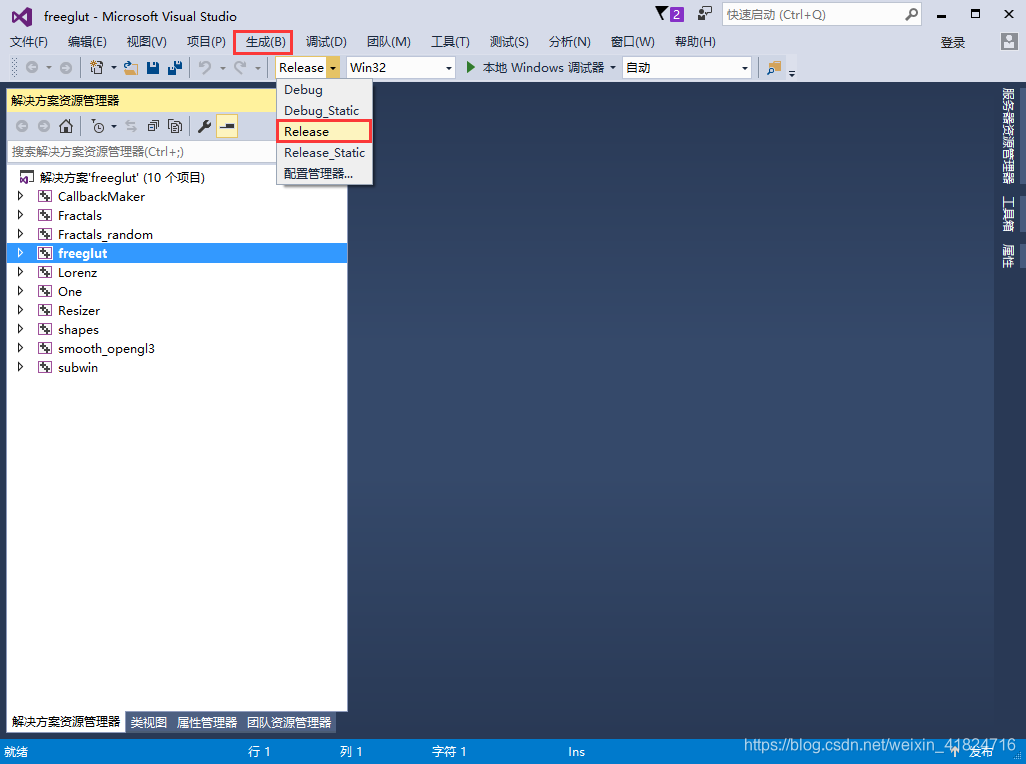Select Debug configuration from the list
The height and width of the screenshot is (764, 1026).
point(325,90)
